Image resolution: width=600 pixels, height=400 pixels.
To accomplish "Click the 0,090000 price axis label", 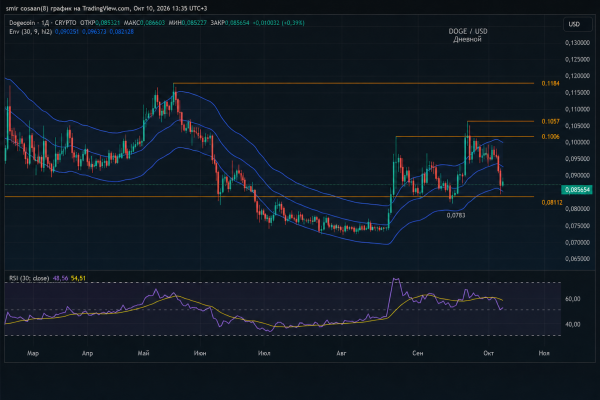I will (x=577, y=175).
